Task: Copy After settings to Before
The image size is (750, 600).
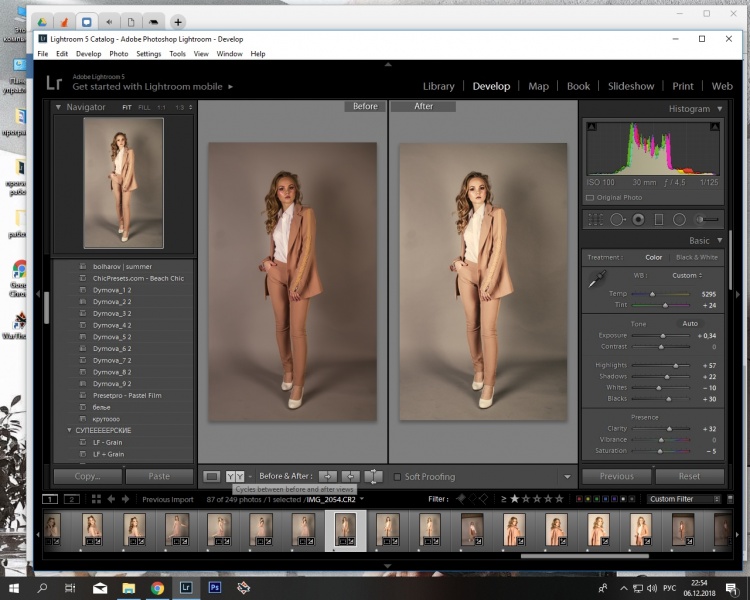Action: pos(350,477)
